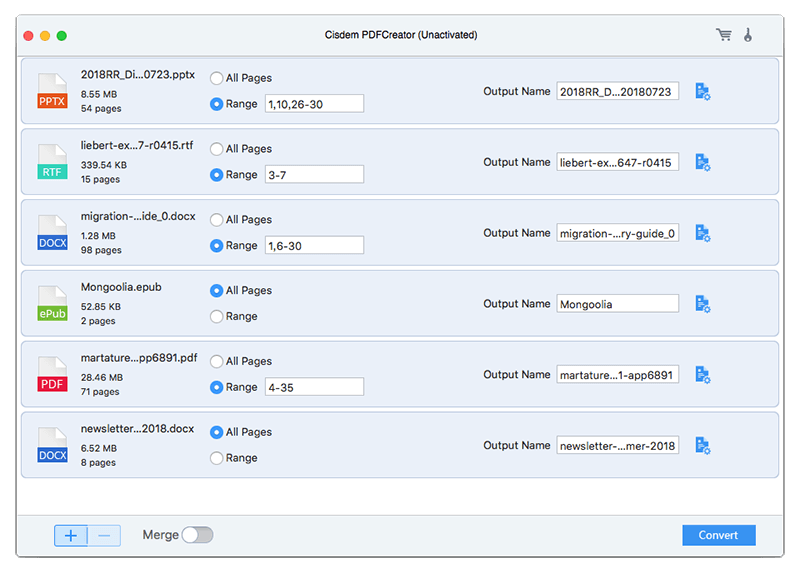Click output name field martature...1-app6891

[x=617, y=375]
